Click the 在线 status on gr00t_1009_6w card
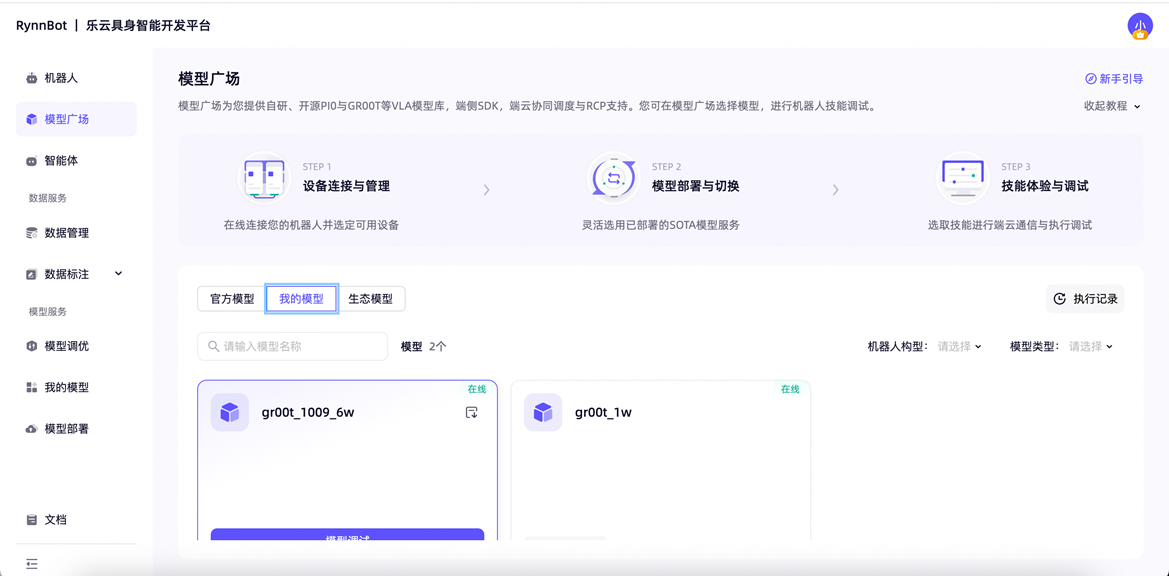 tap(477, 389)
